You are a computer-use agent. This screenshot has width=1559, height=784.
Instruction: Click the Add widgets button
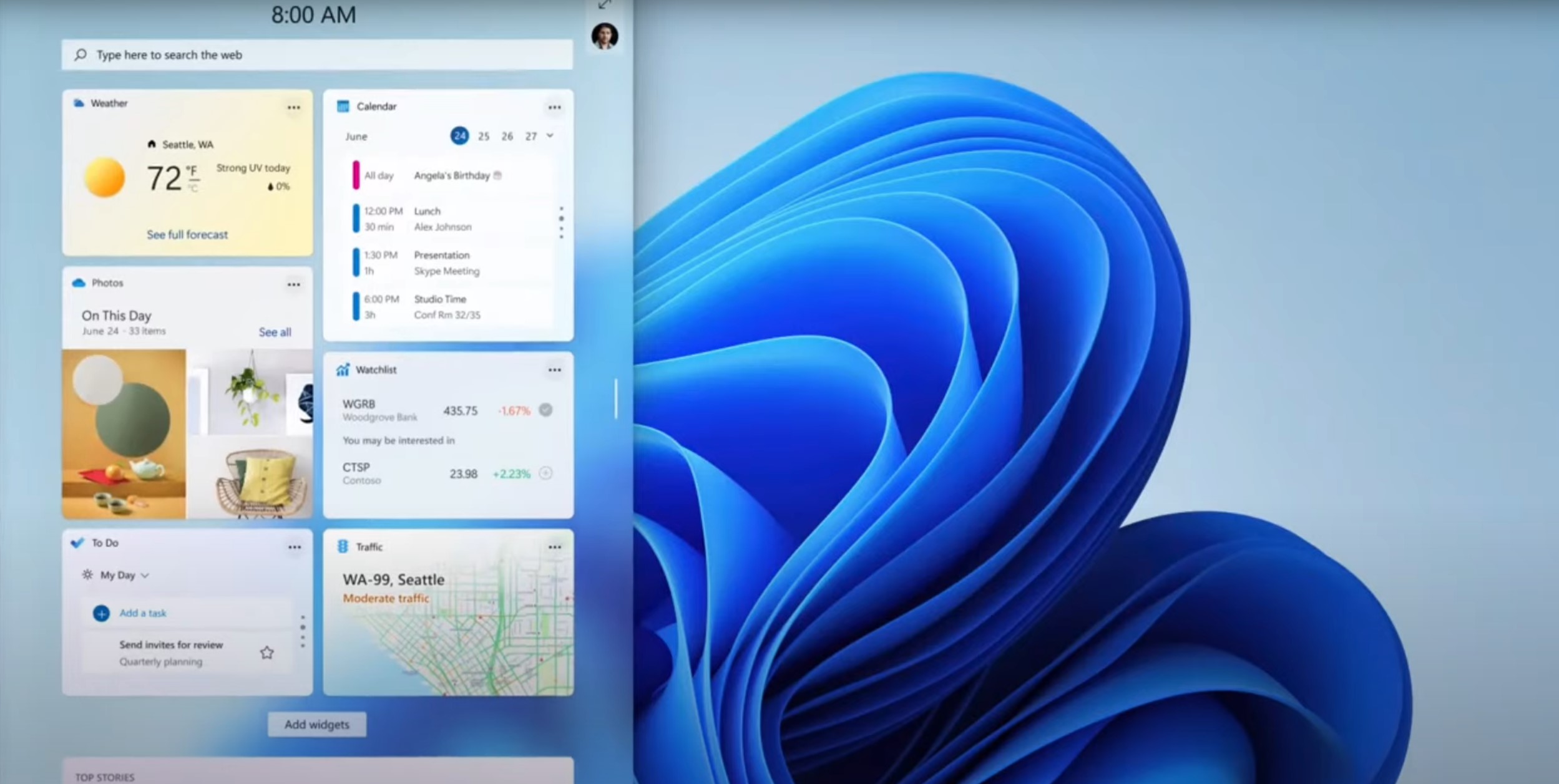coord(317,724)
